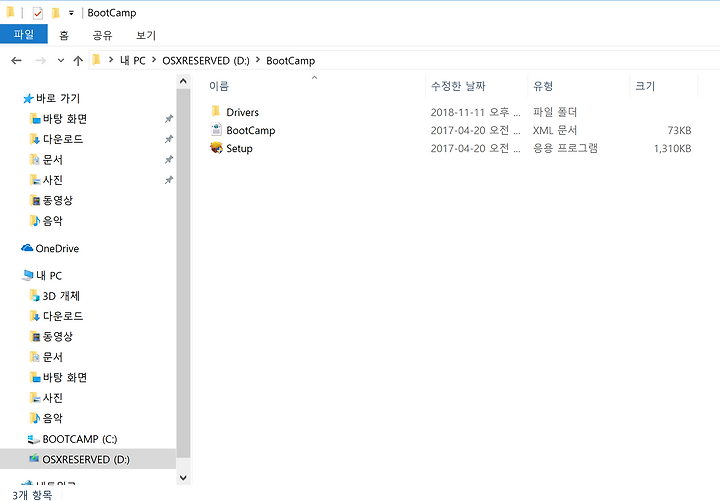Open 동영상 under 바로 가기
This screenshot has width=720, height=501.
58,200
